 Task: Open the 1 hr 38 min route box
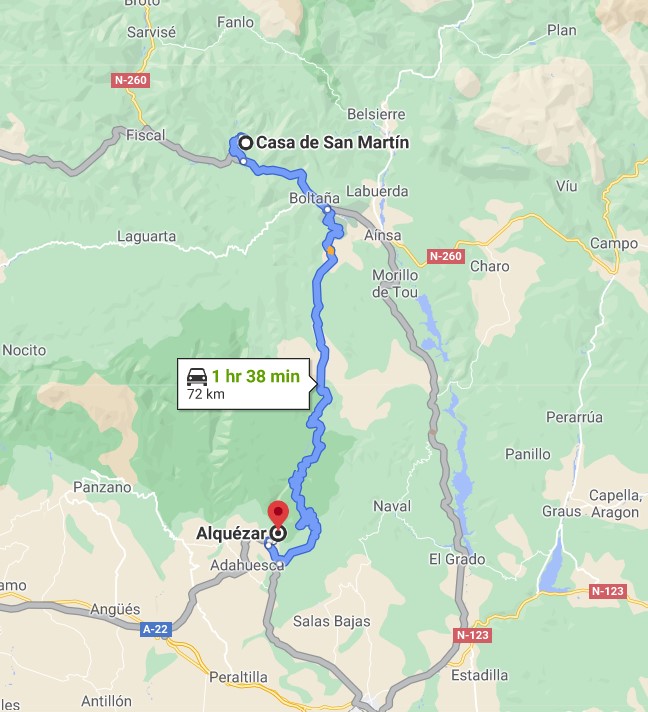click(244, 384)
